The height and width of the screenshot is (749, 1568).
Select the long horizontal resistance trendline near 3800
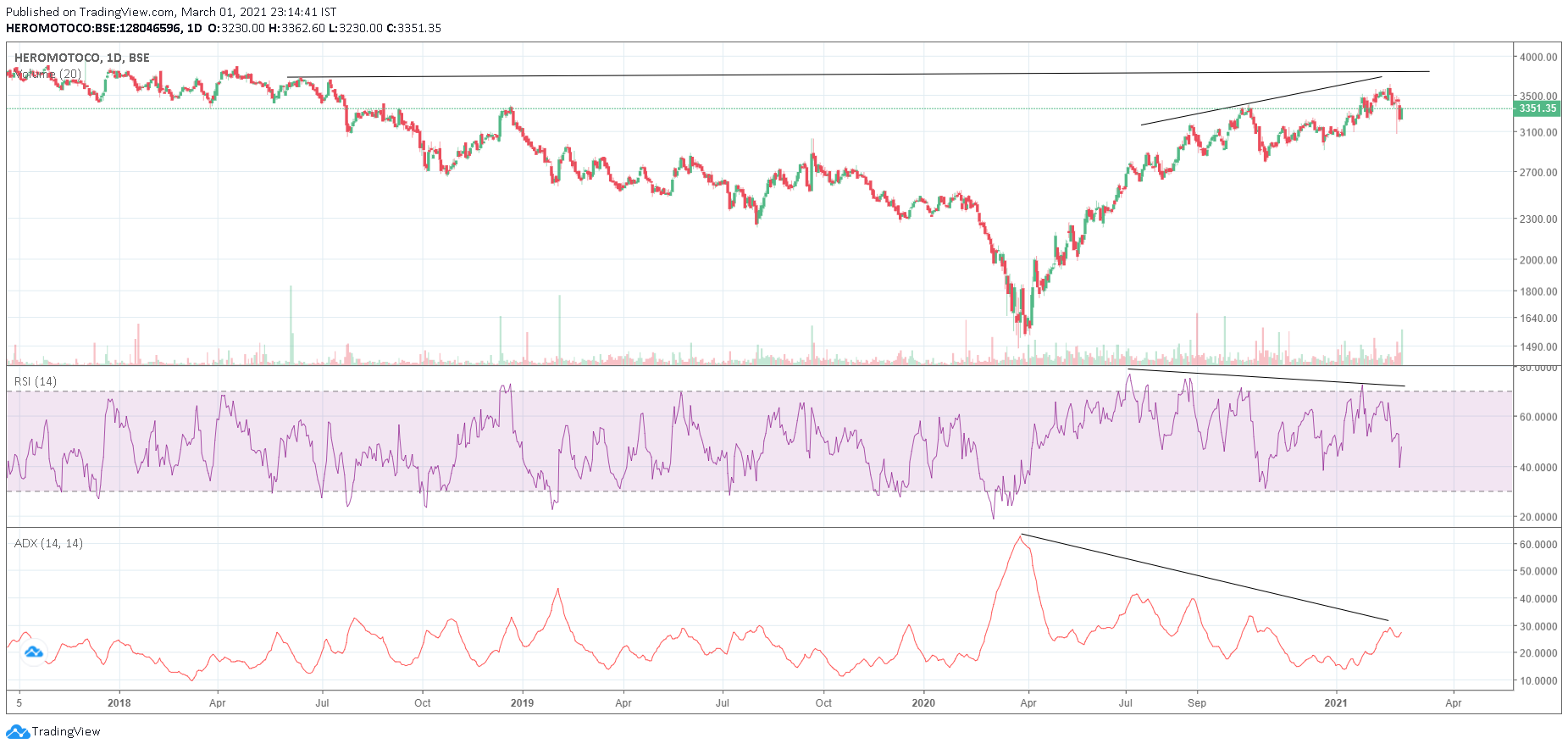click(858, 75)
